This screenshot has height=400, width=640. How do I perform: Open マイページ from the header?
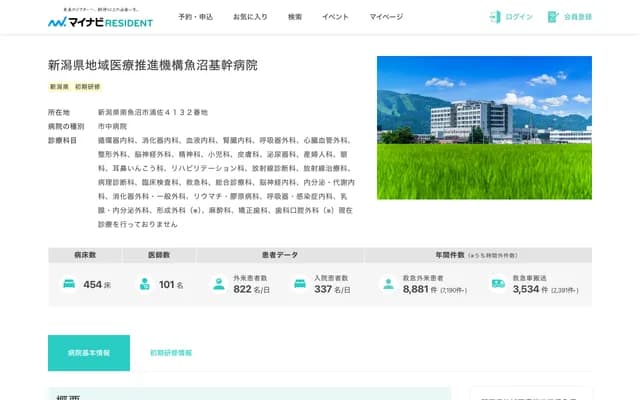coord(385,17)
